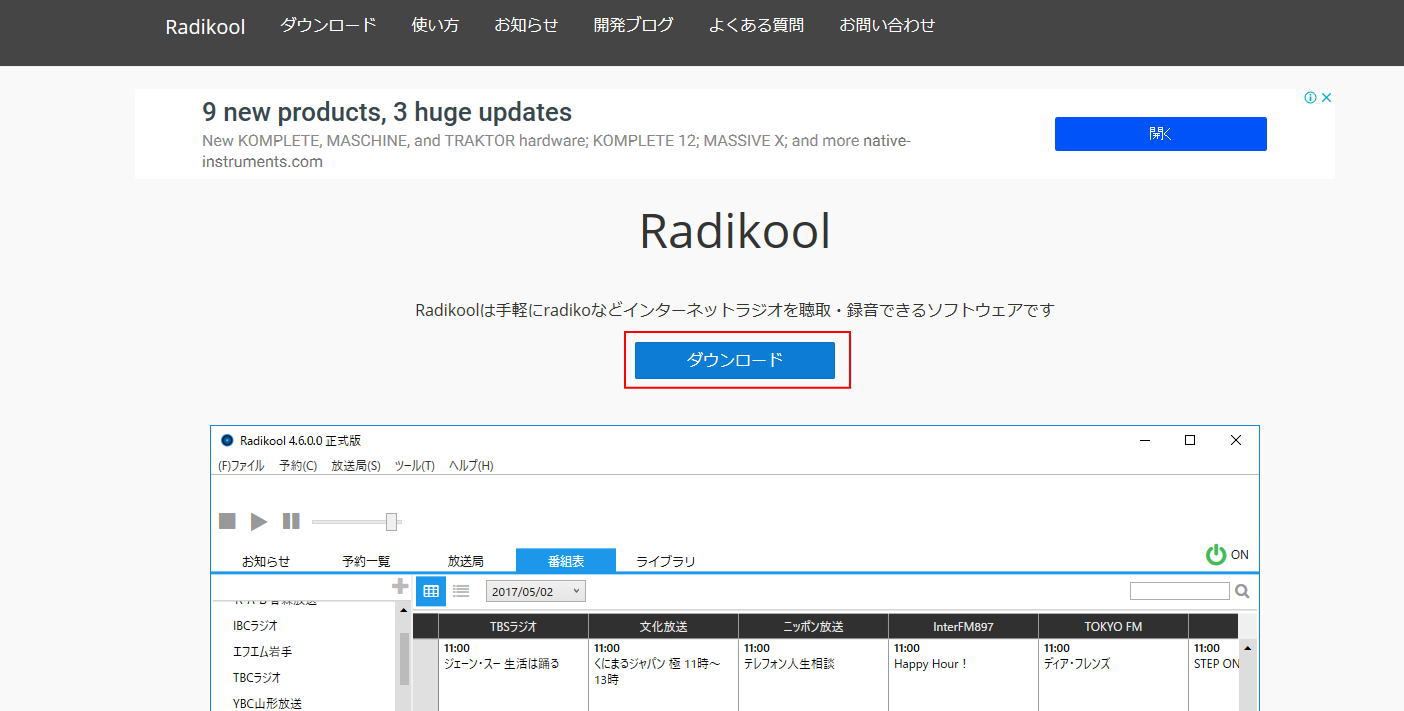The width and height of the screenshot is (1404, 711).
Task: Toggle the green power ON icon
Action: [x=1216, y=554]
